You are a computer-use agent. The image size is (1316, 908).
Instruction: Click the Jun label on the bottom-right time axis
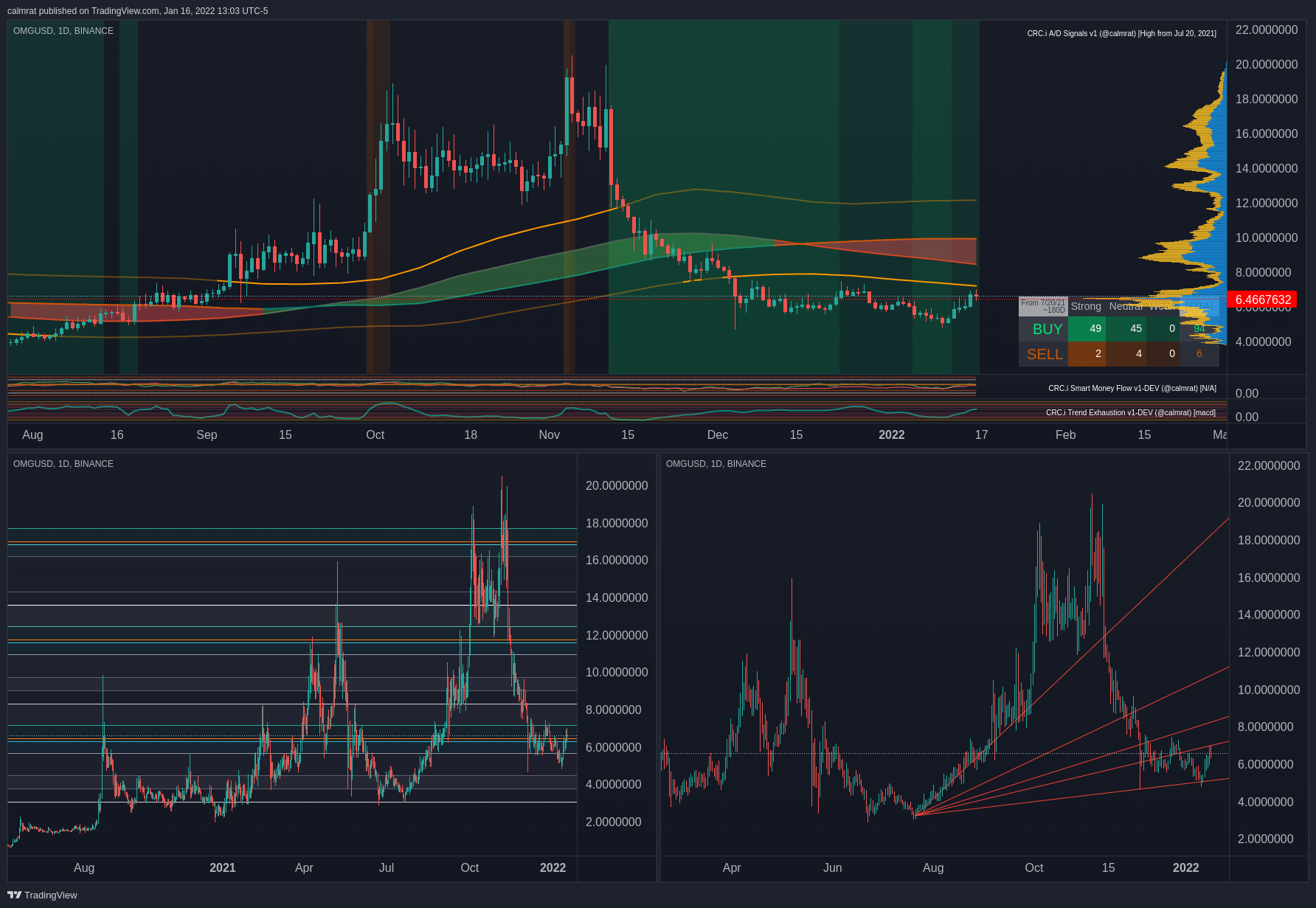click(x=832, y=868)
